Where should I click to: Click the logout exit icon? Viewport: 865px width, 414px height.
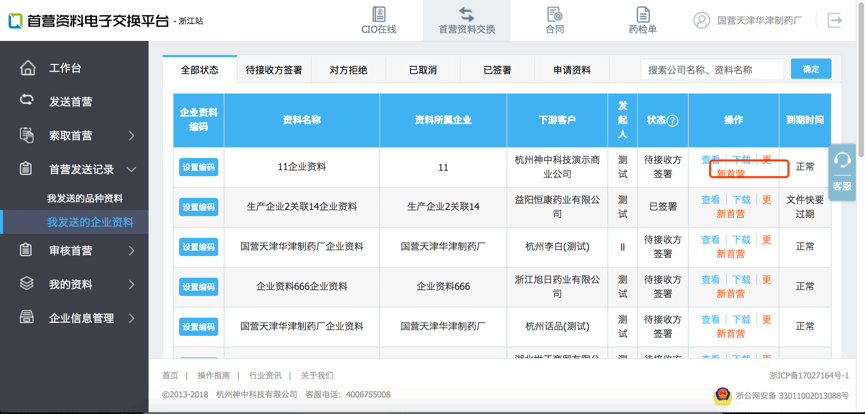click(x=835, y=20)
